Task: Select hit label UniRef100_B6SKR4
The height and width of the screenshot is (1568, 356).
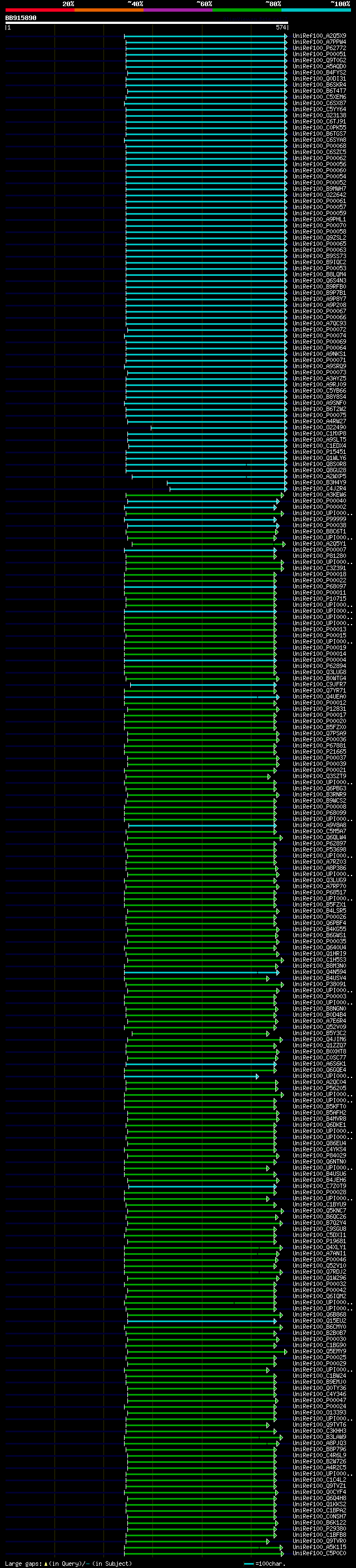Action: coord(319,85)
